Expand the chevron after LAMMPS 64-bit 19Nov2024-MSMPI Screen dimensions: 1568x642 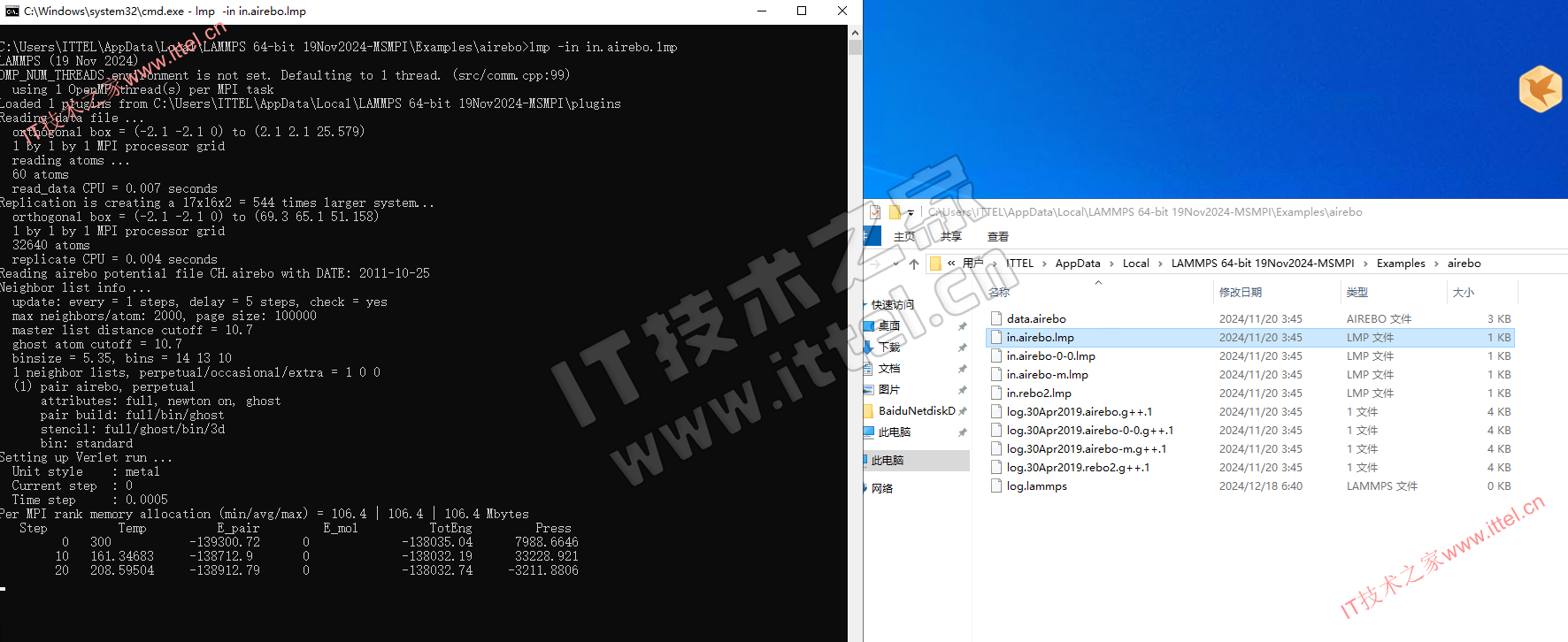1365,264
